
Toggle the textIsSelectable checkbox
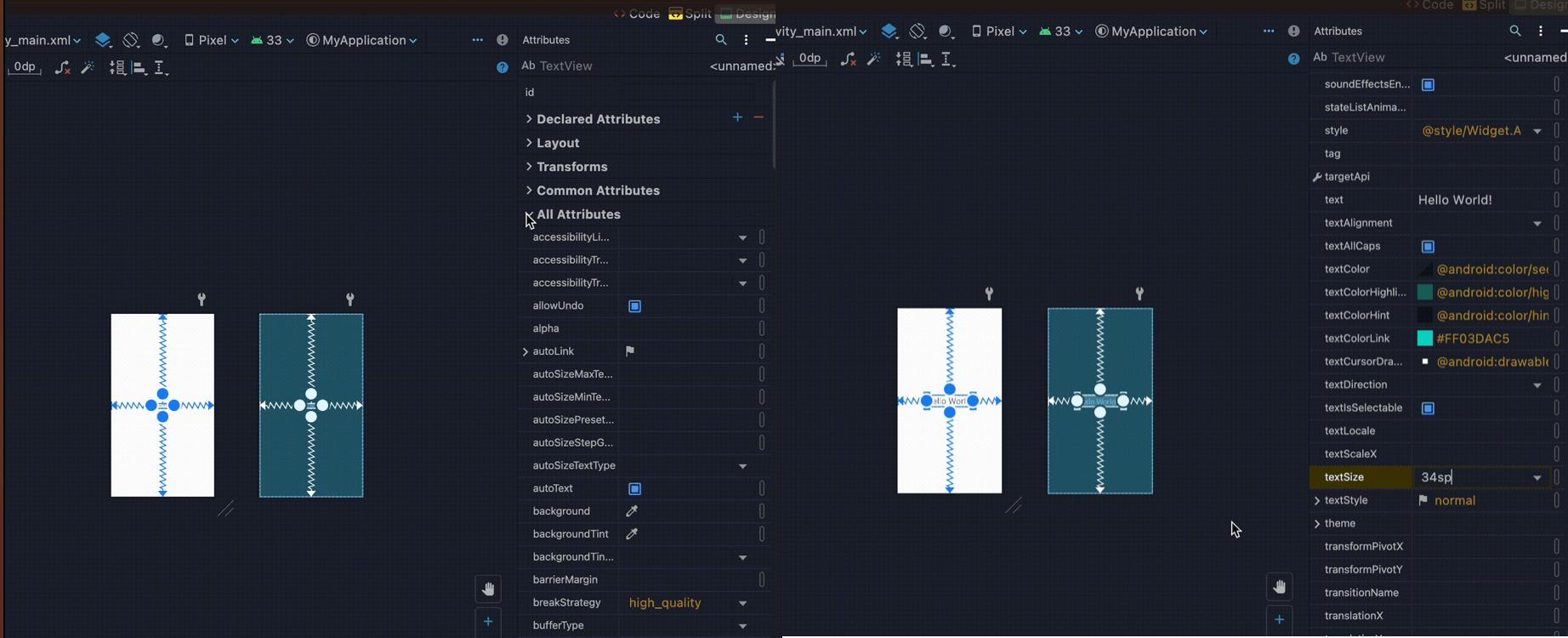[1429, 408]
